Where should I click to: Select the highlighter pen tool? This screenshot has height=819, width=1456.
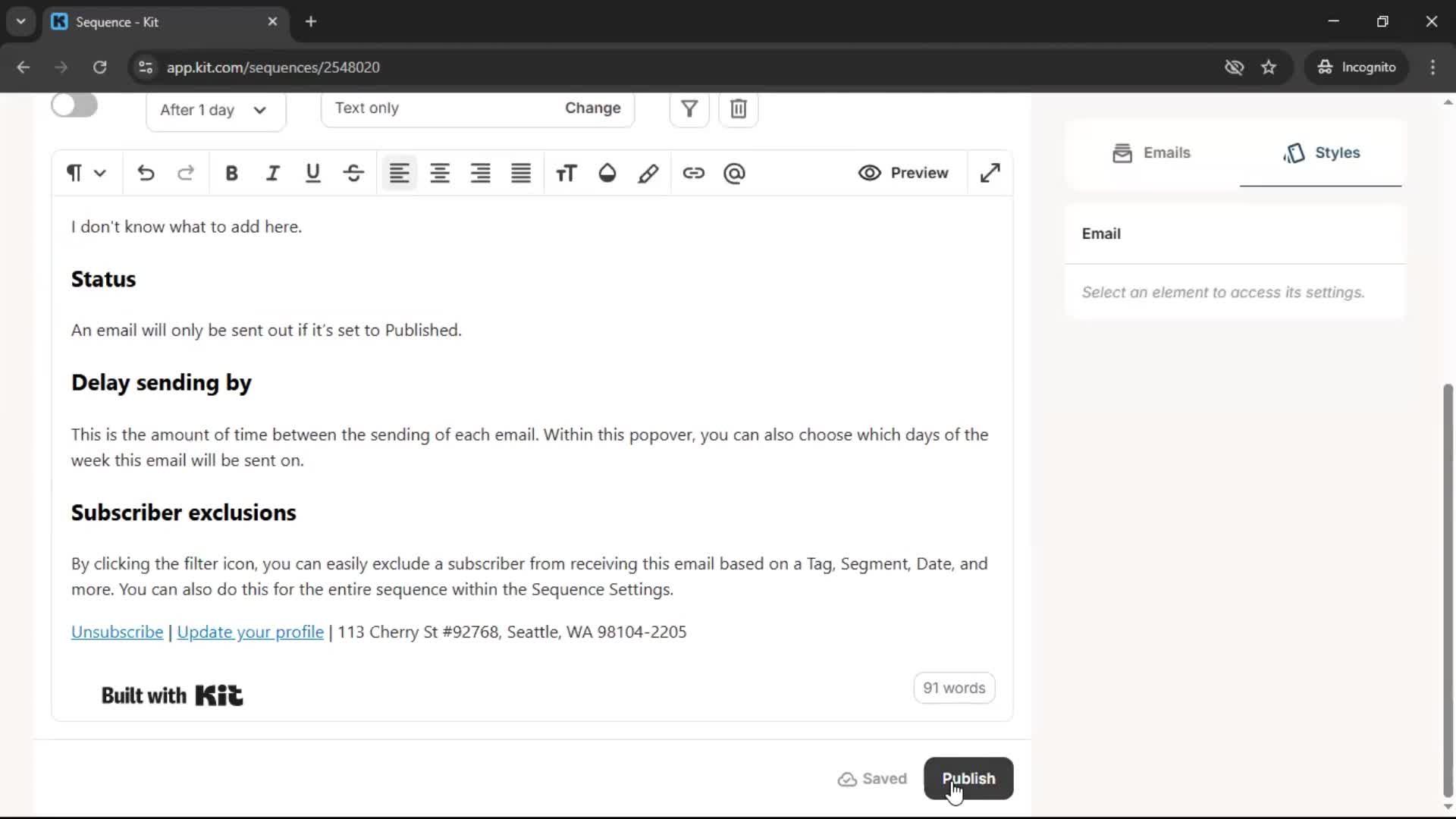pyautogui.click(x=648, y=173)
